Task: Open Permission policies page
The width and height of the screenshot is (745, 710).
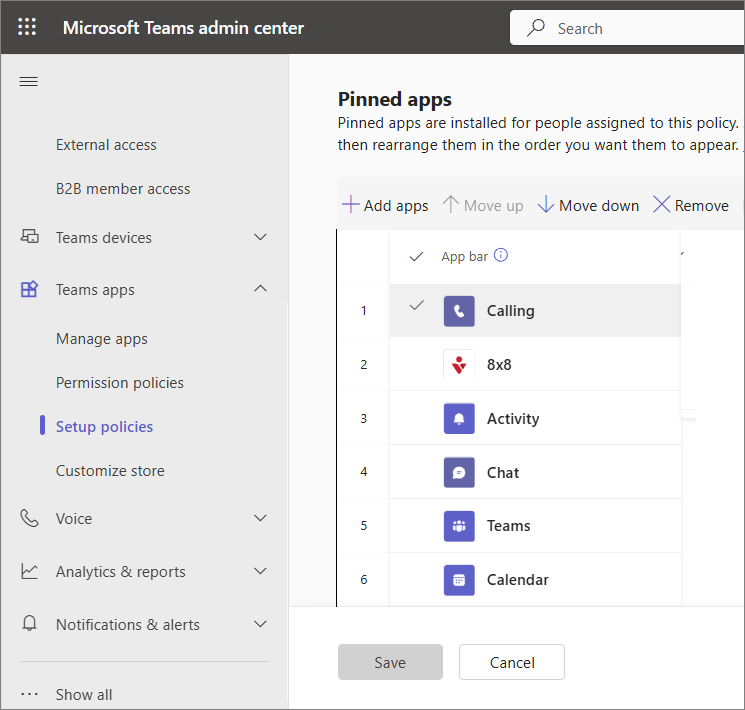Action: pyautogui.click(x=120, y=383)
